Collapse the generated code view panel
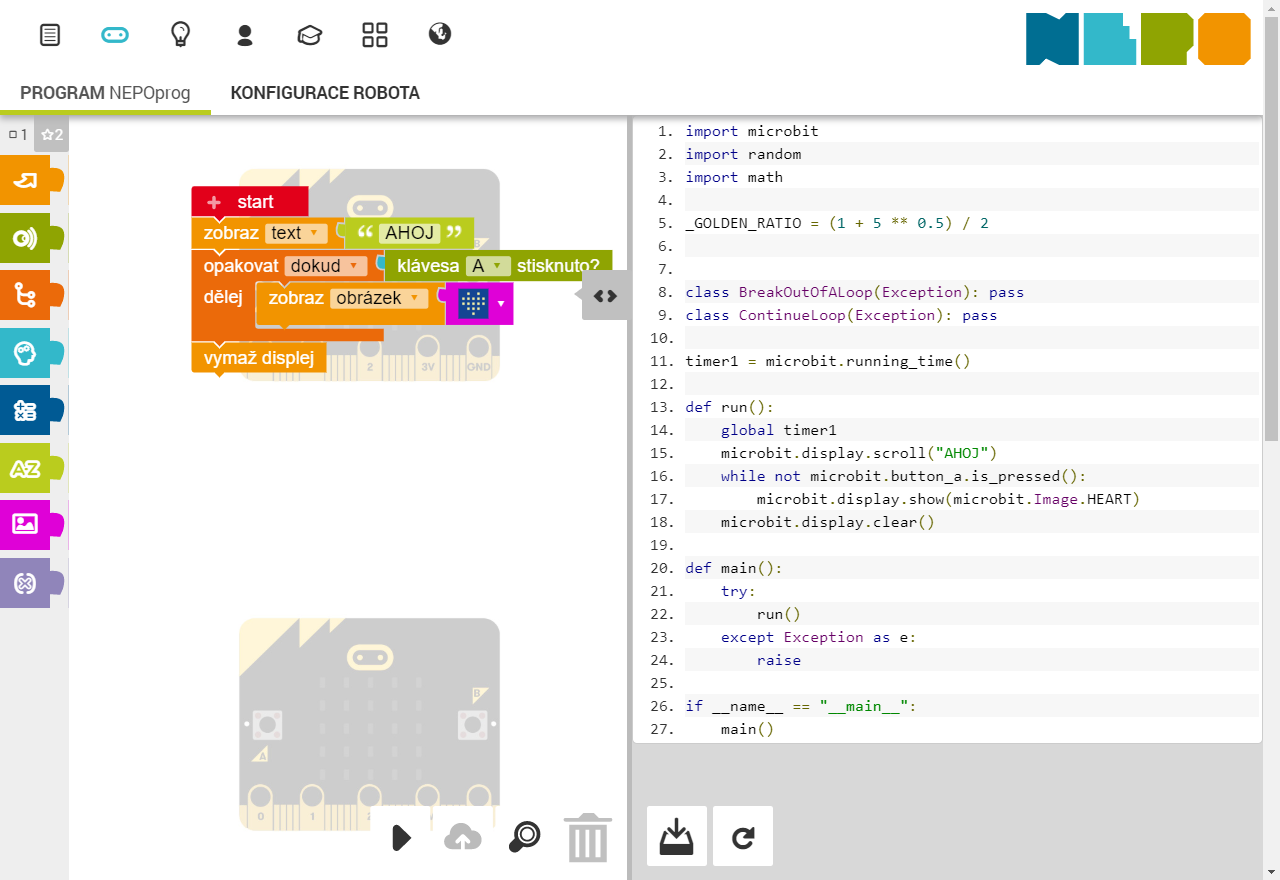The height and width of the screenshot is (880, 1280). click(x=604, y=294)
